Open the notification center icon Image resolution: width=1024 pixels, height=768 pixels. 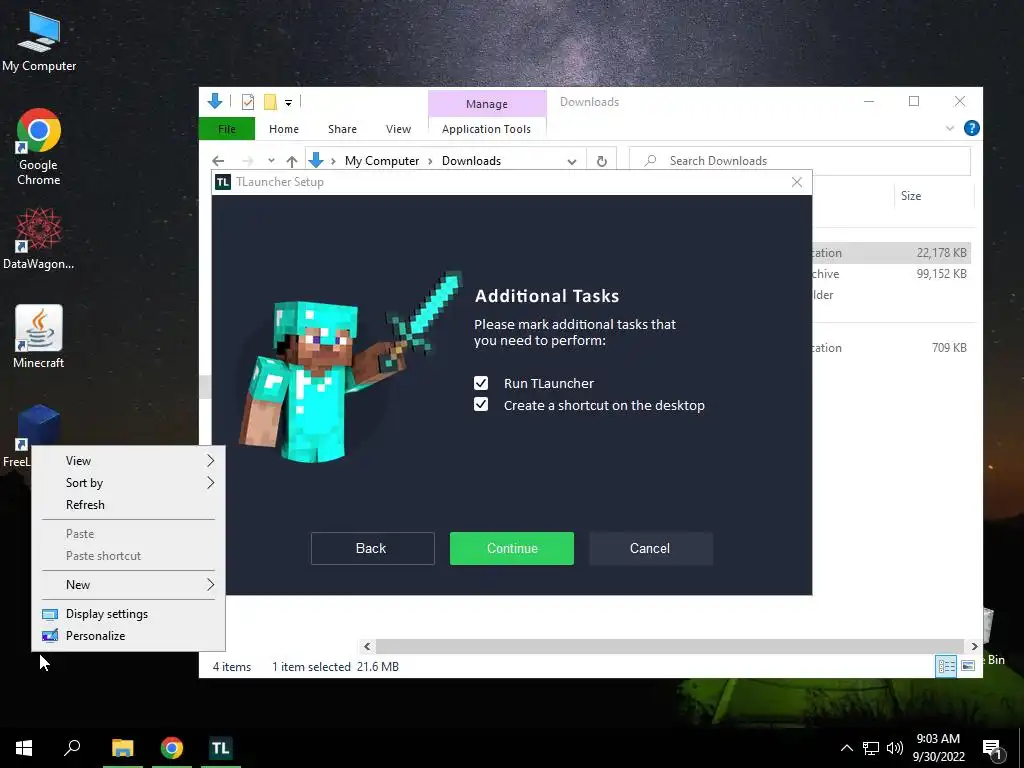coord(993,749)
